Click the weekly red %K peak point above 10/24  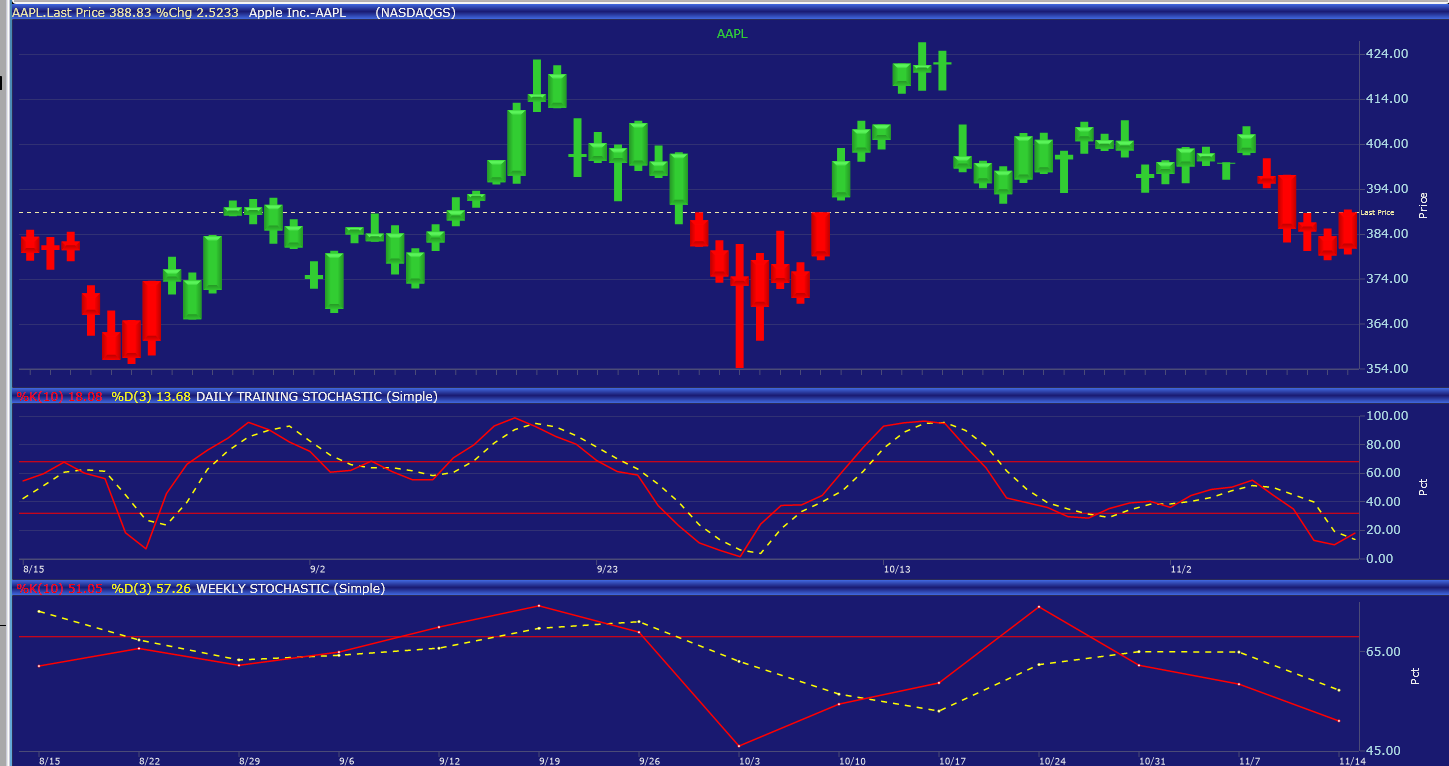pos(1039,607)
